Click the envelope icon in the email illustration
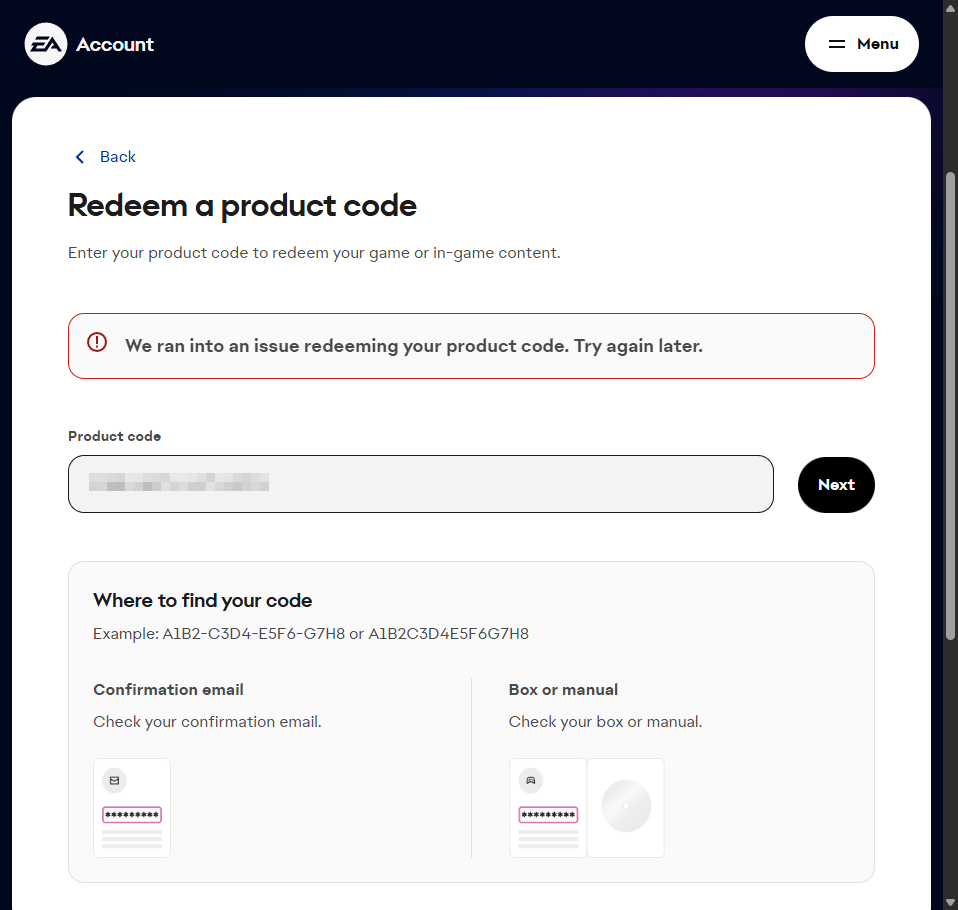This screenshot has height=910, width=958. (114, 781)
